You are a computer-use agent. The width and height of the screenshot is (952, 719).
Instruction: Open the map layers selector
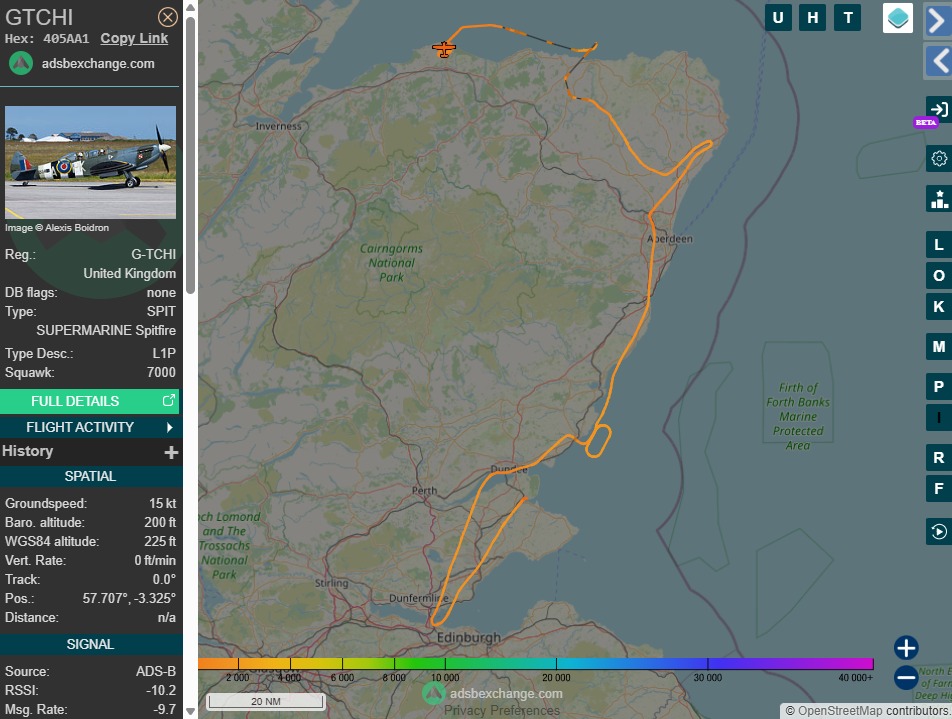[897, 18]
